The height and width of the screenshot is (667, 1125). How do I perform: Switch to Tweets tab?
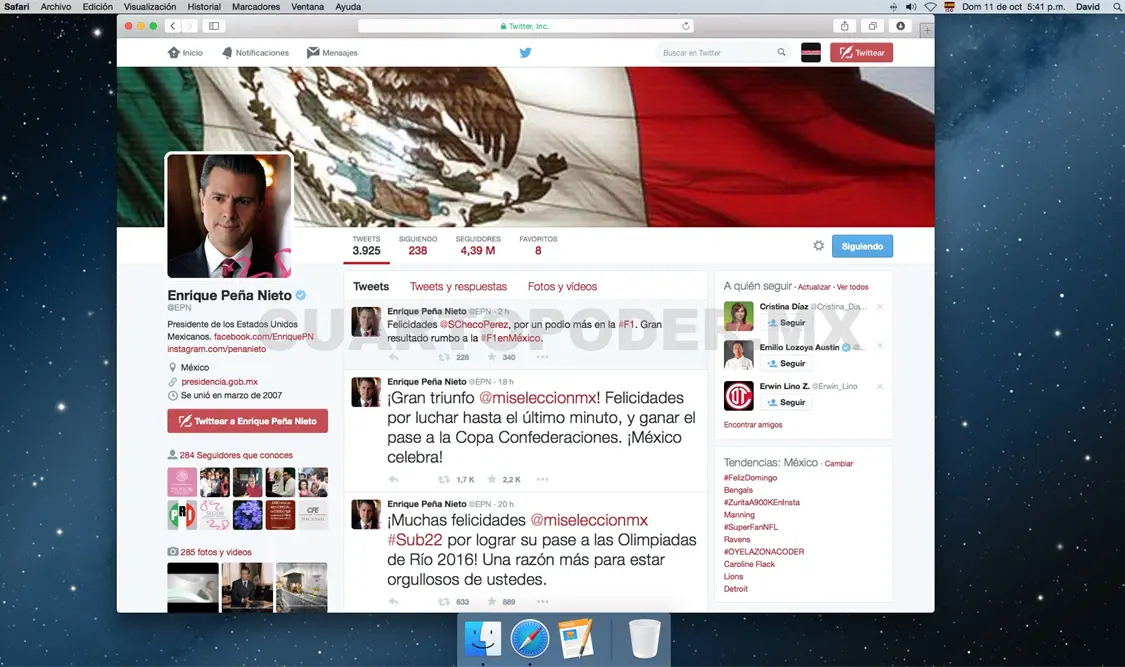pos(371,286)
